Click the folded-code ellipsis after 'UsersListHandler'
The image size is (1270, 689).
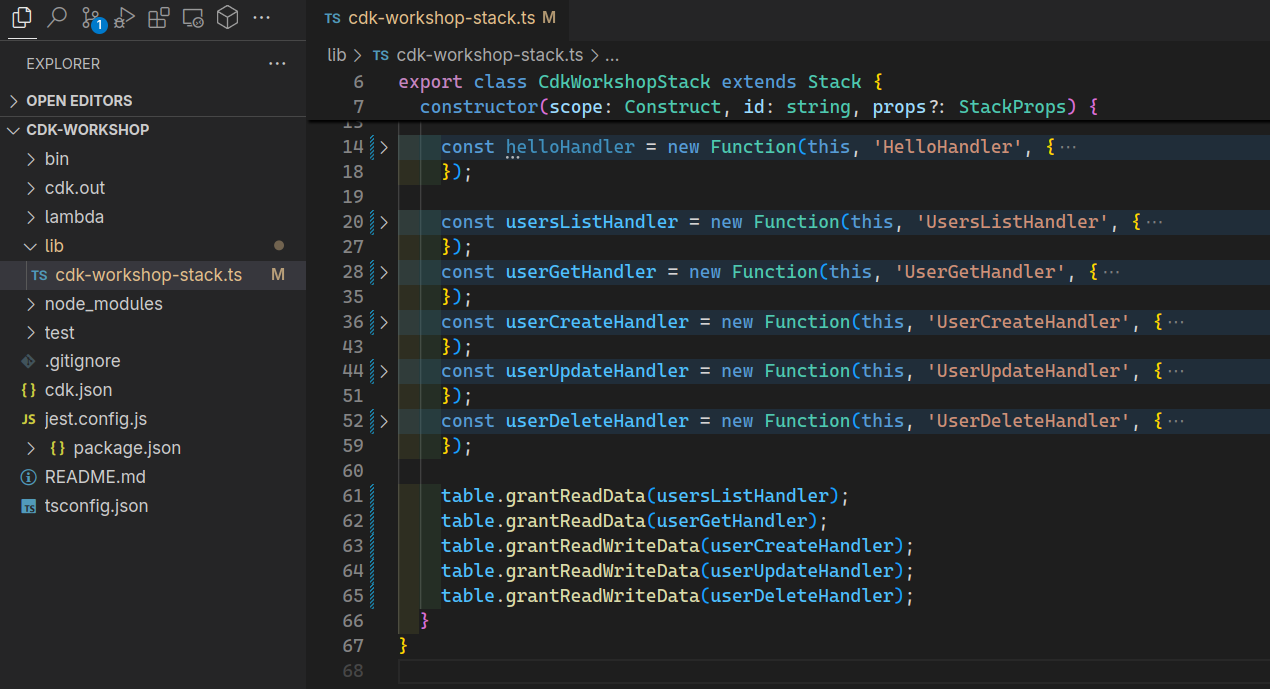[x=1155, y=222]
